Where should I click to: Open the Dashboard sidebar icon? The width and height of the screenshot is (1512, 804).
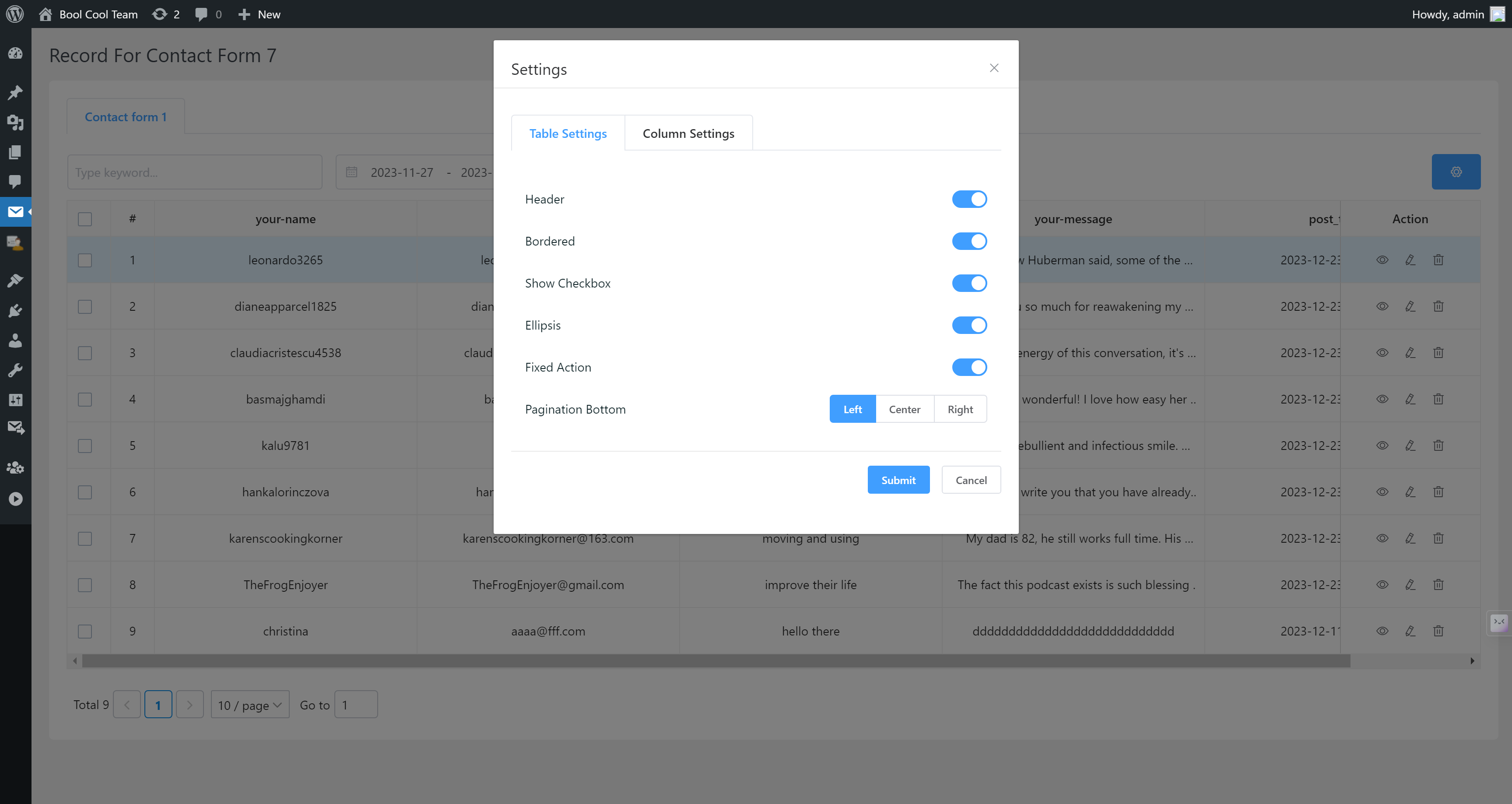(x=15, y=53)
